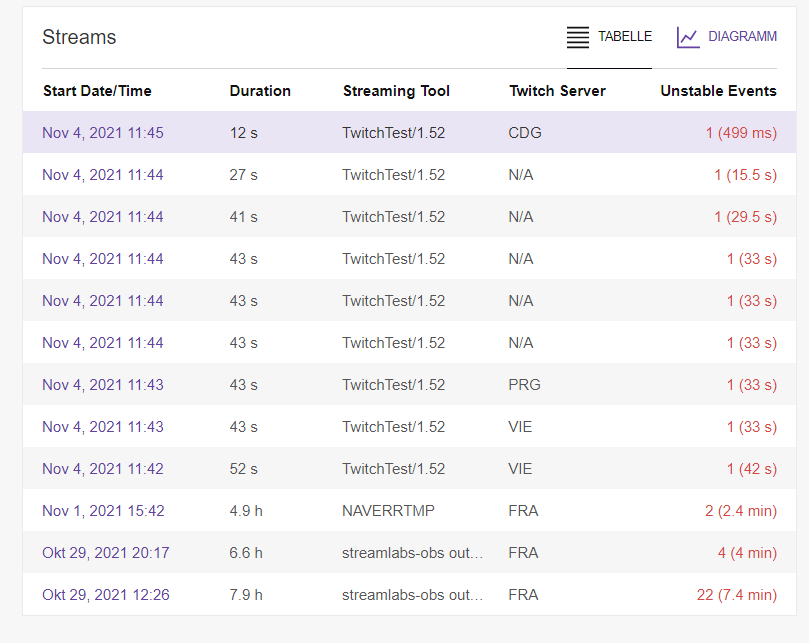
Task: Switch to the DIAGRAMM tab
Action: coord(728,36)
